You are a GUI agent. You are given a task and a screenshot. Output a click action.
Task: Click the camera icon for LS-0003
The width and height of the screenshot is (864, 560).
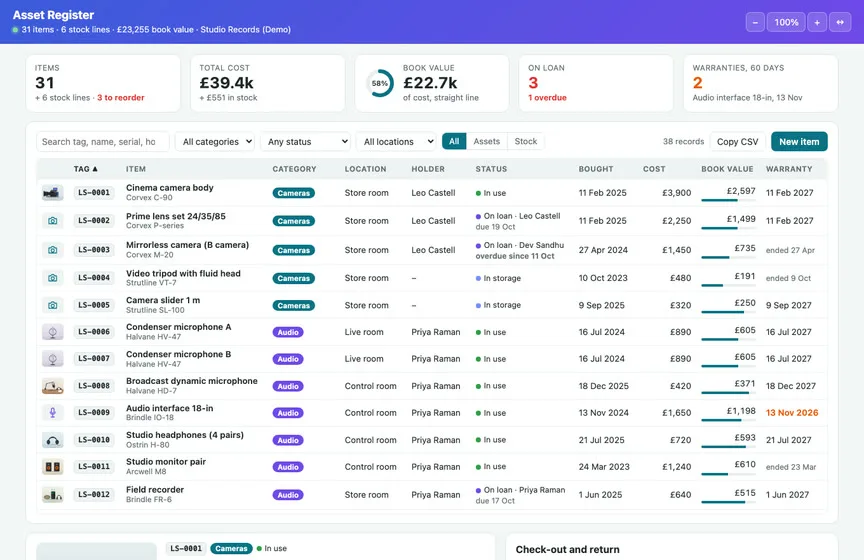52,250
